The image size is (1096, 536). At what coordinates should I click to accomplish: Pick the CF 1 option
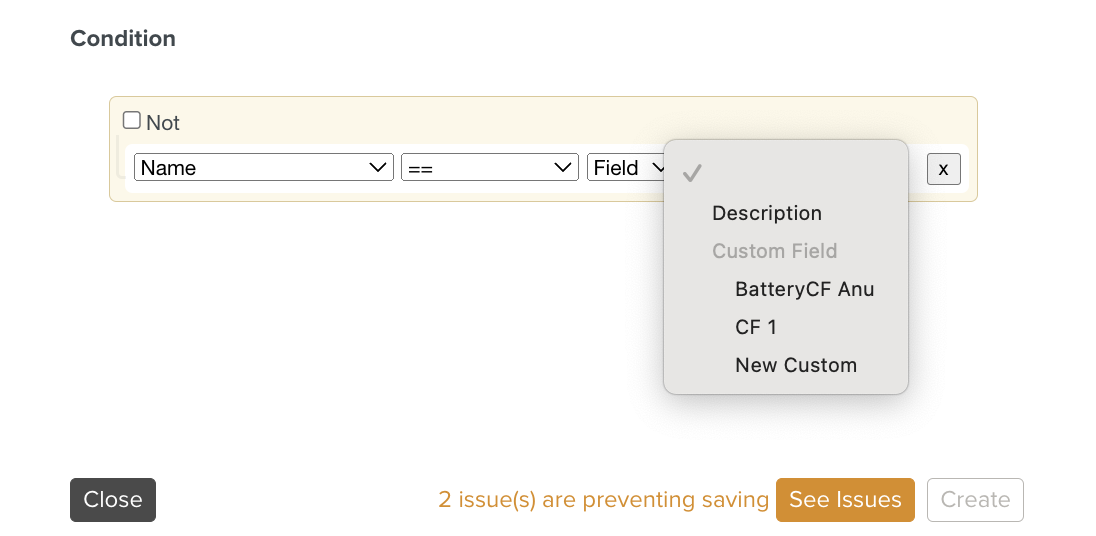pos(756,327)
